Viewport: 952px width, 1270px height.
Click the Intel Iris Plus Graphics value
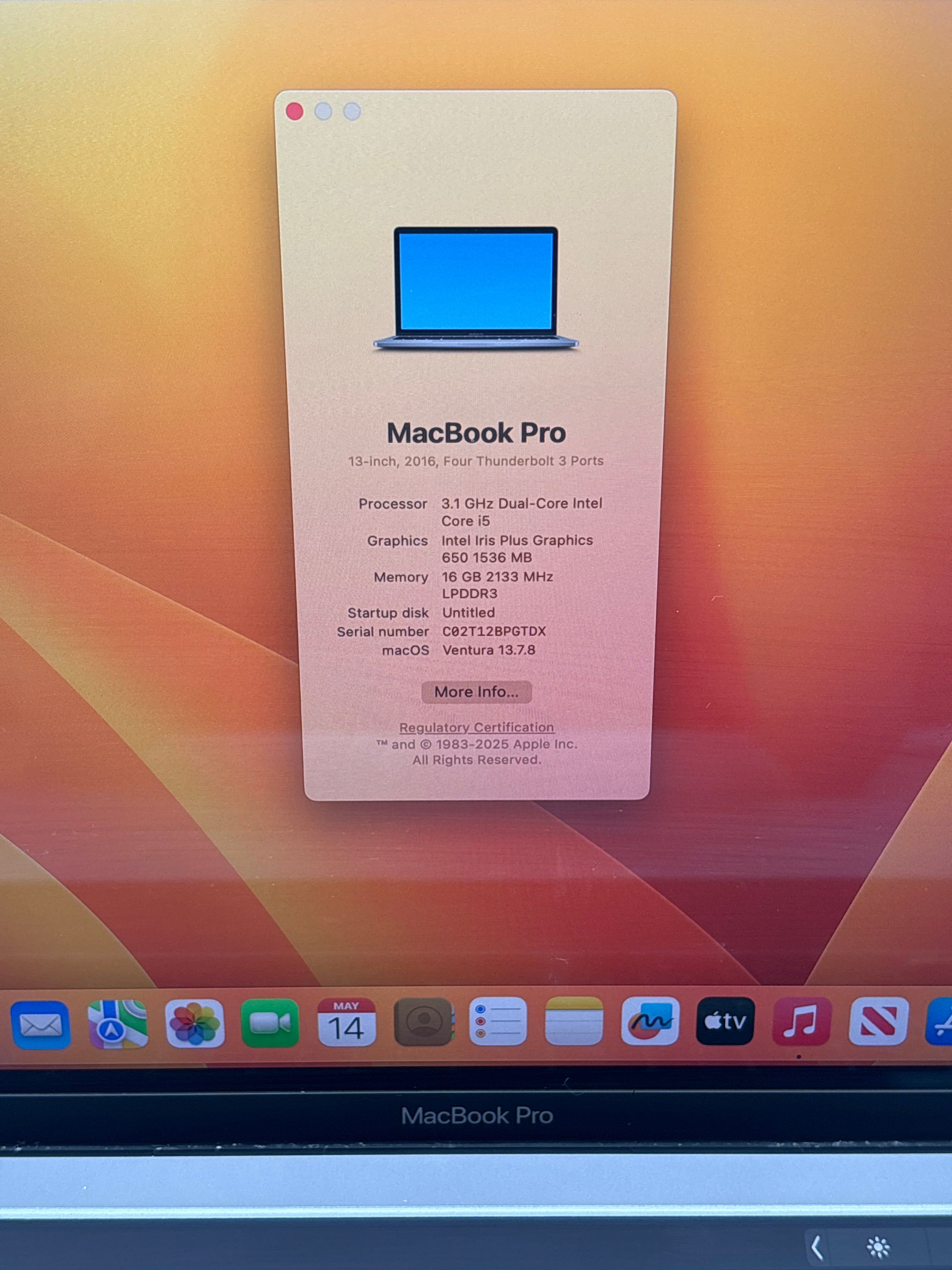[517, 549]
